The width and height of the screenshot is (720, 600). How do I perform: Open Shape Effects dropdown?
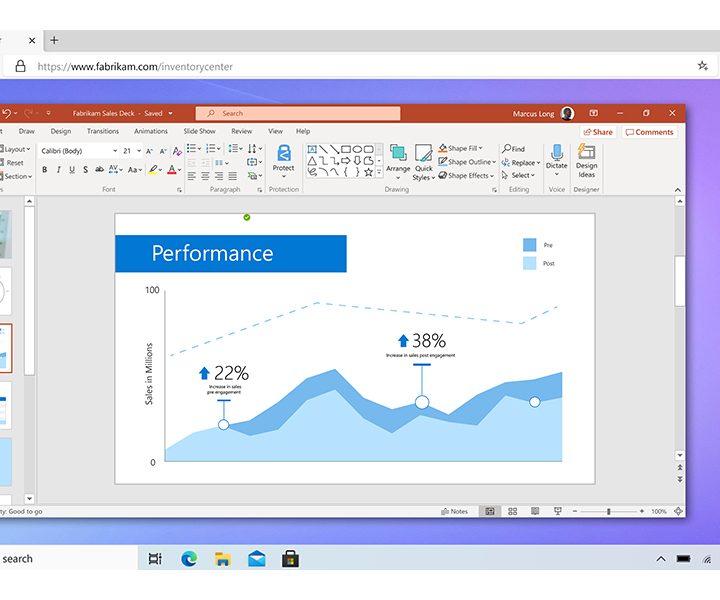466,176
